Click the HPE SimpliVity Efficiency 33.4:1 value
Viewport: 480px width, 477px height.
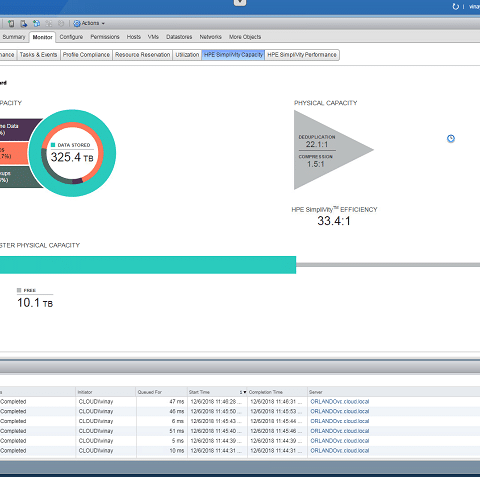click(x=334, y=221)
